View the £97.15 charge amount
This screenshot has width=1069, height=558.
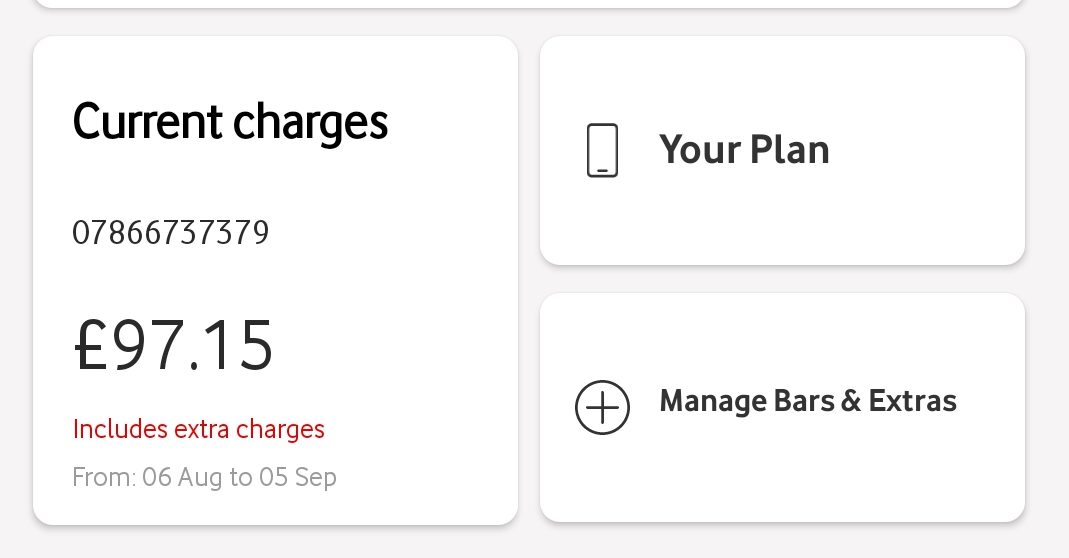[x=173, y=346]
